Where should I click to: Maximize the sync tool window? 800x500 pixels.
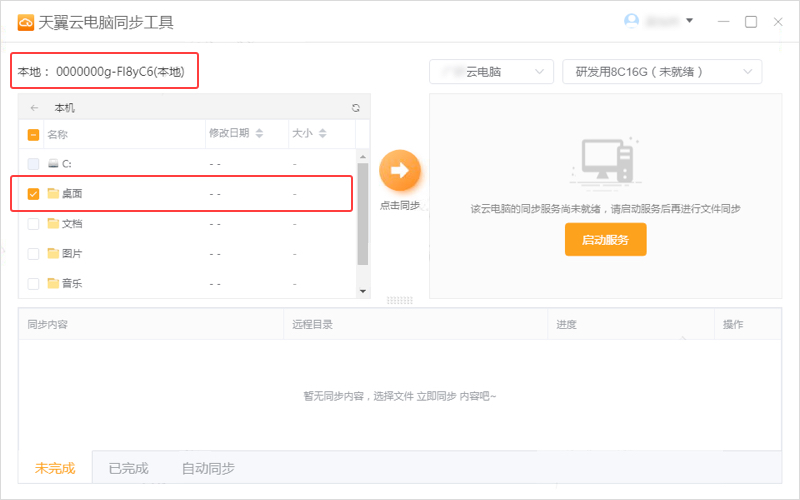click(751, 22)
